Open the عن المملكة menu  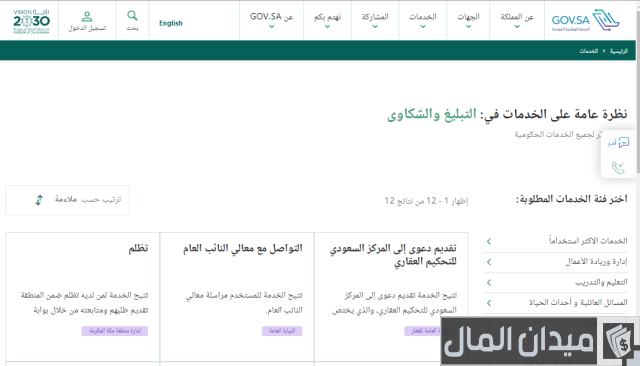coord(517,17)
